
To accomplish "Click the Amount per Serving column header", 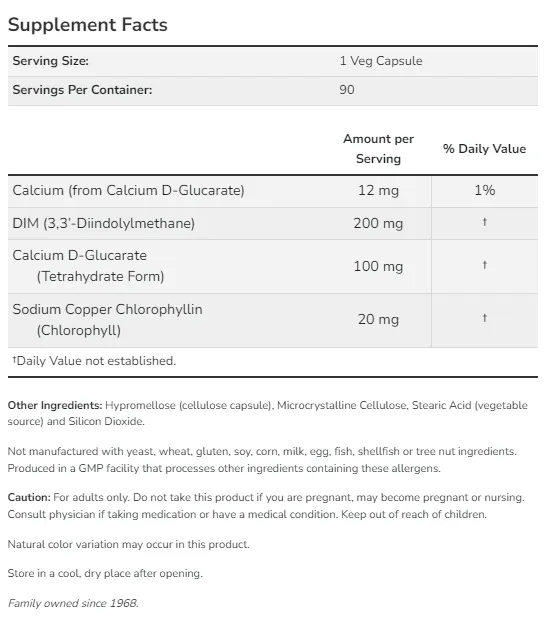I will pos(378,149).
